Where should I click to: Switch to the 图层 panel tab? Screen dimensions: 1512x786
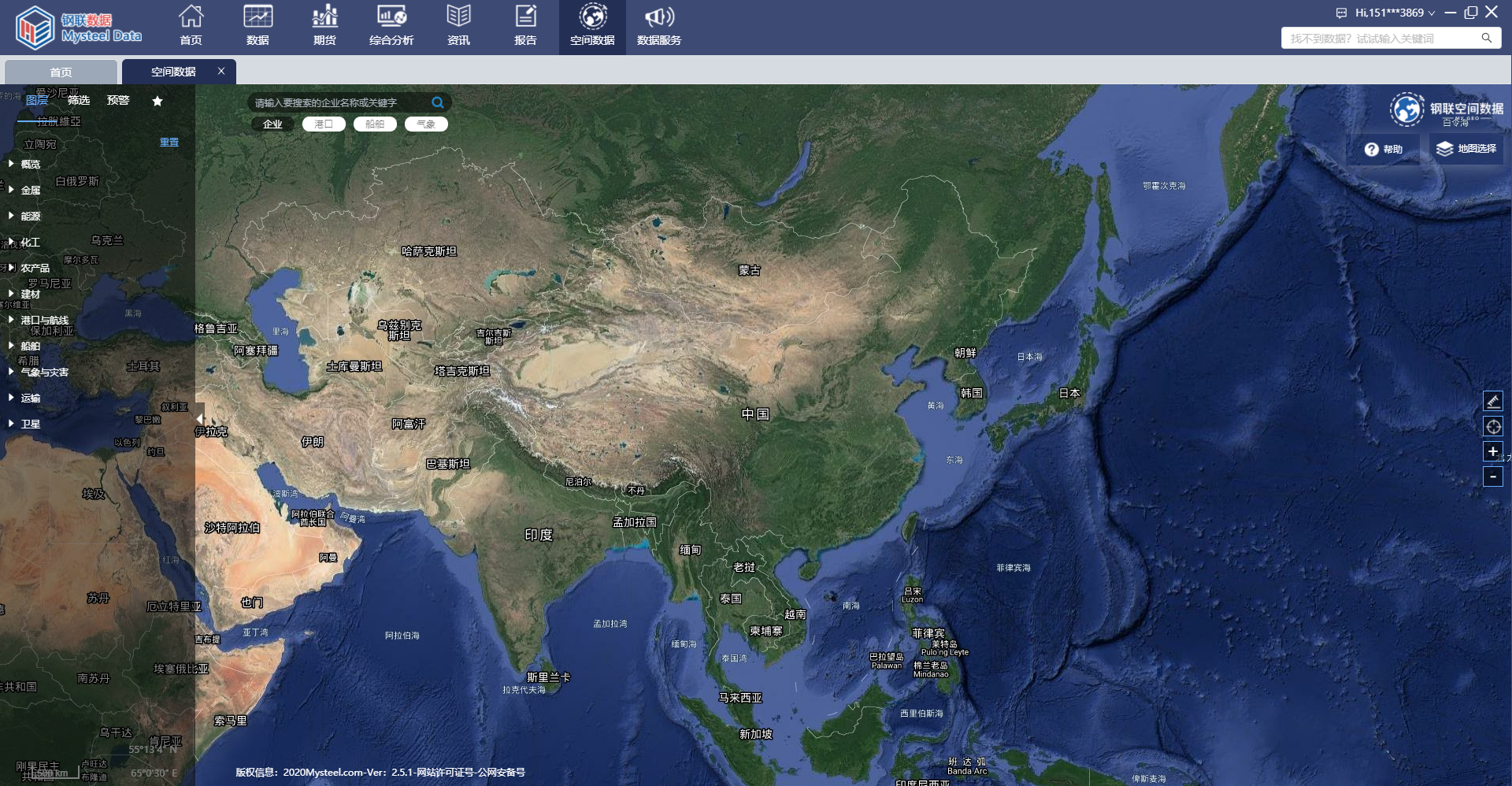(37, 101)
